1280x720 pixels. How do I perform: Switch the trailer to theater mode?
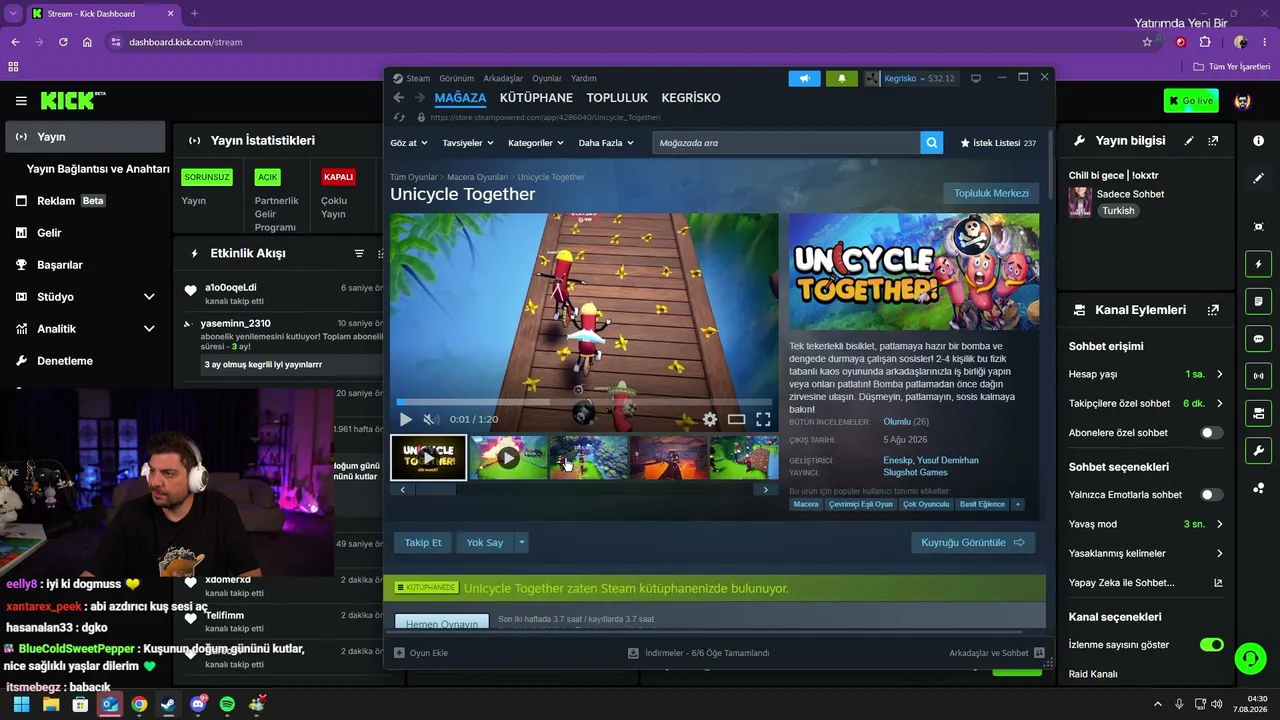point(737,420)
